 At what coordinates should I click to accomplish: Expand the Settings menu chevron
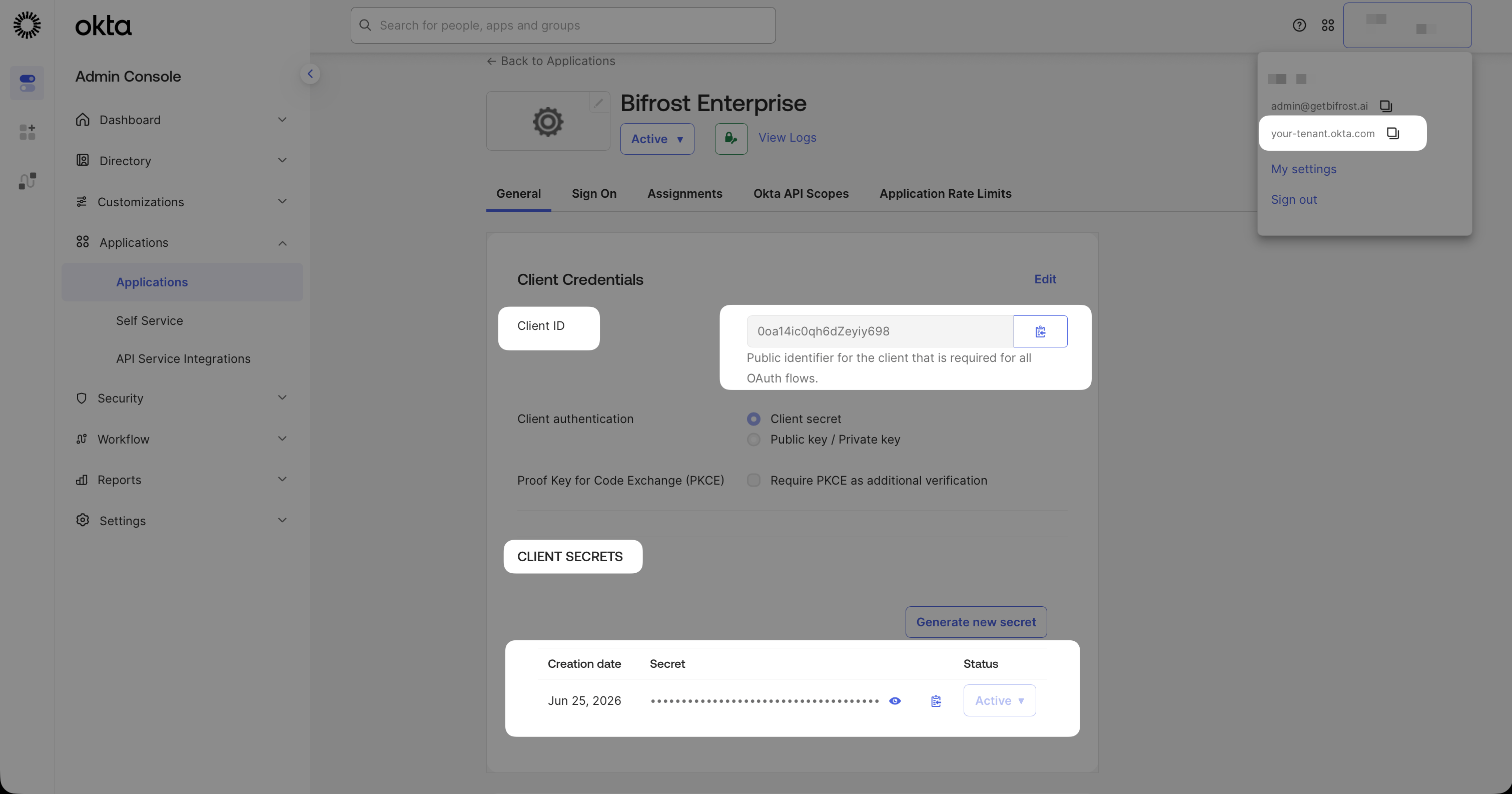click(x=282, y=520)
